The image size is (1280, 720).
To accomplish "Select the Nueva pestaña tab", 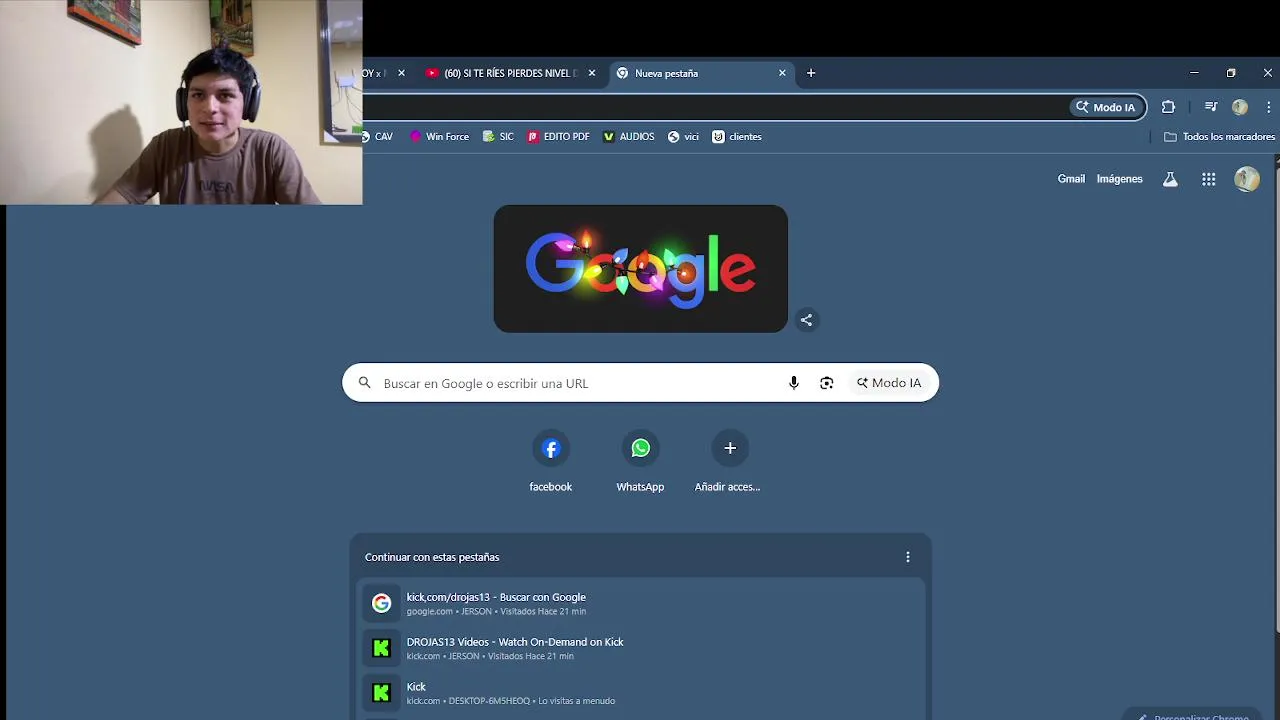I will 700,73.
